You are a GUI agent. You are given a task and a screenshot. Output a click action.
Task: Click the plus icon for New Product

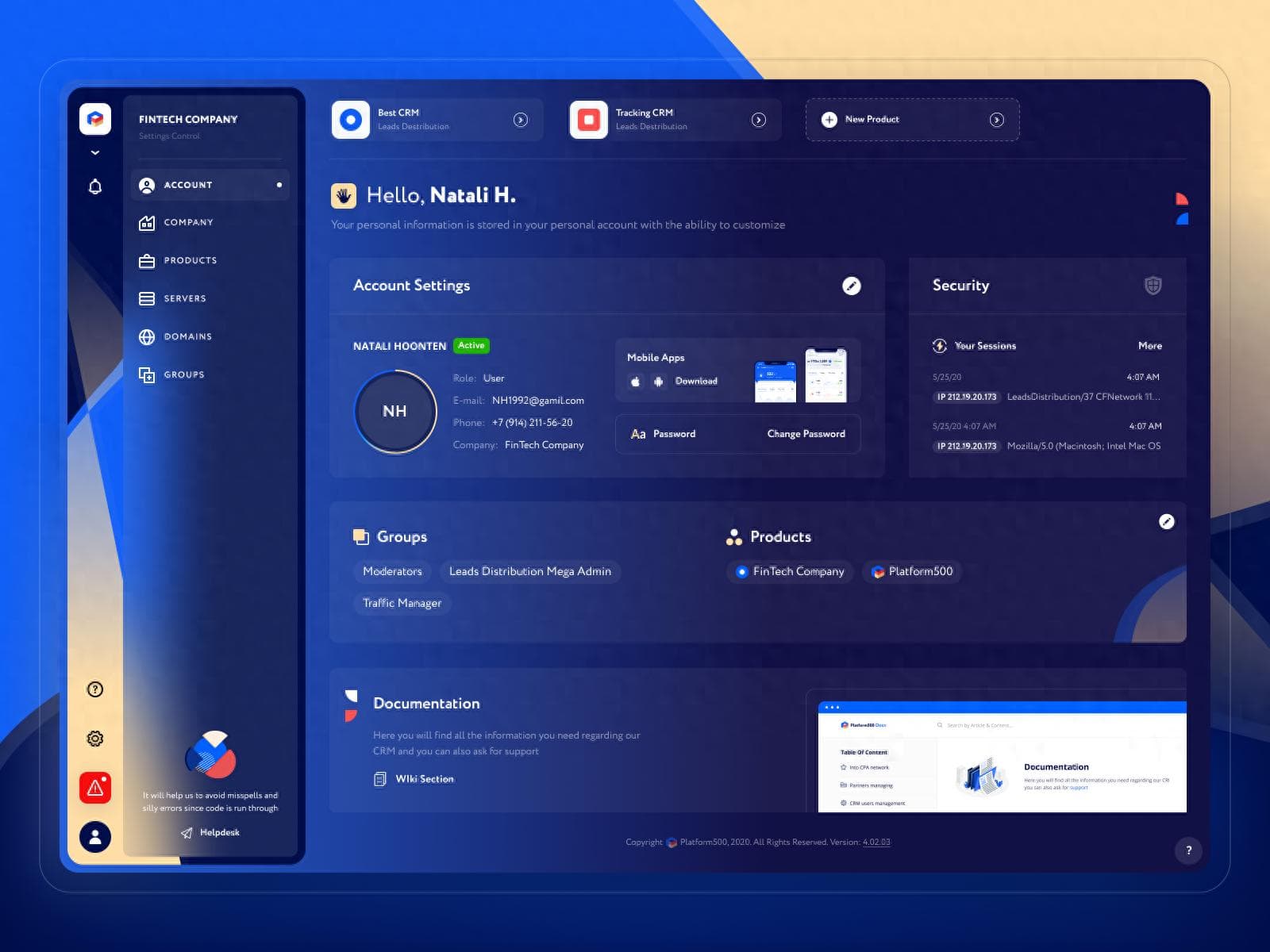click(x=829, y=120)
